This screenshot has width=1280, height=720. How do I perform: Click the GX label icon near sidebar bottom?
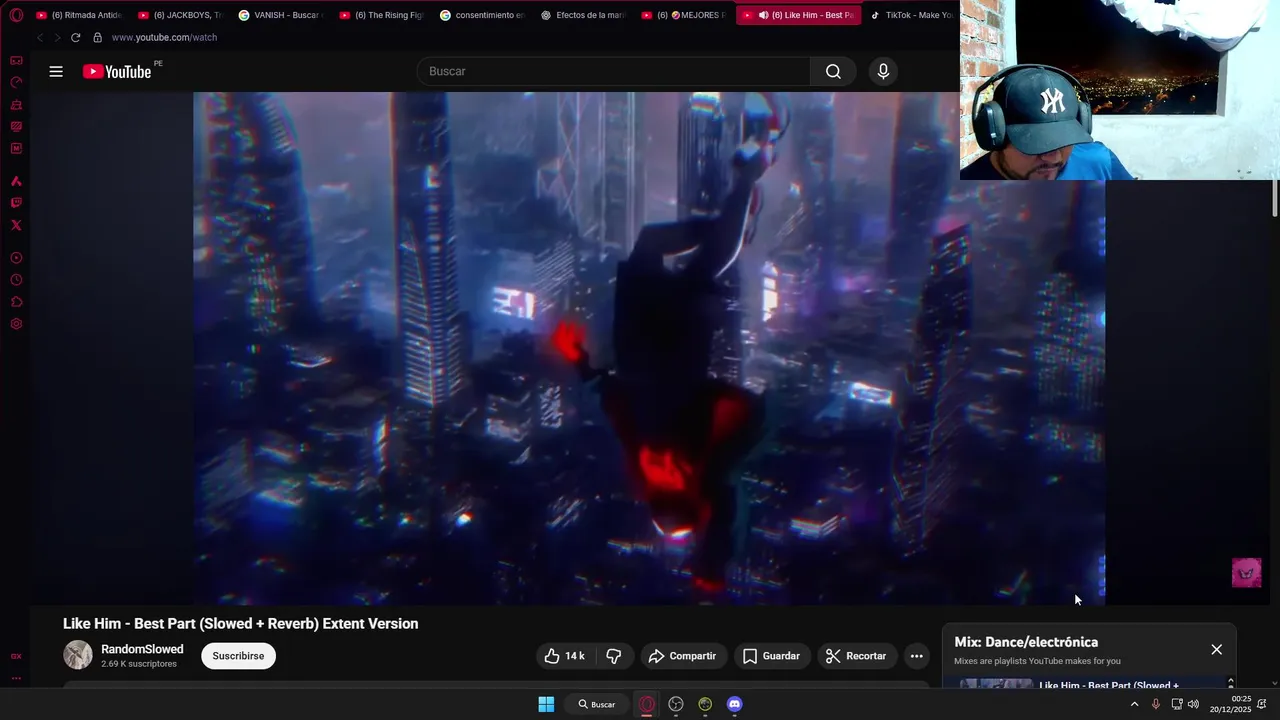[16, 656]
